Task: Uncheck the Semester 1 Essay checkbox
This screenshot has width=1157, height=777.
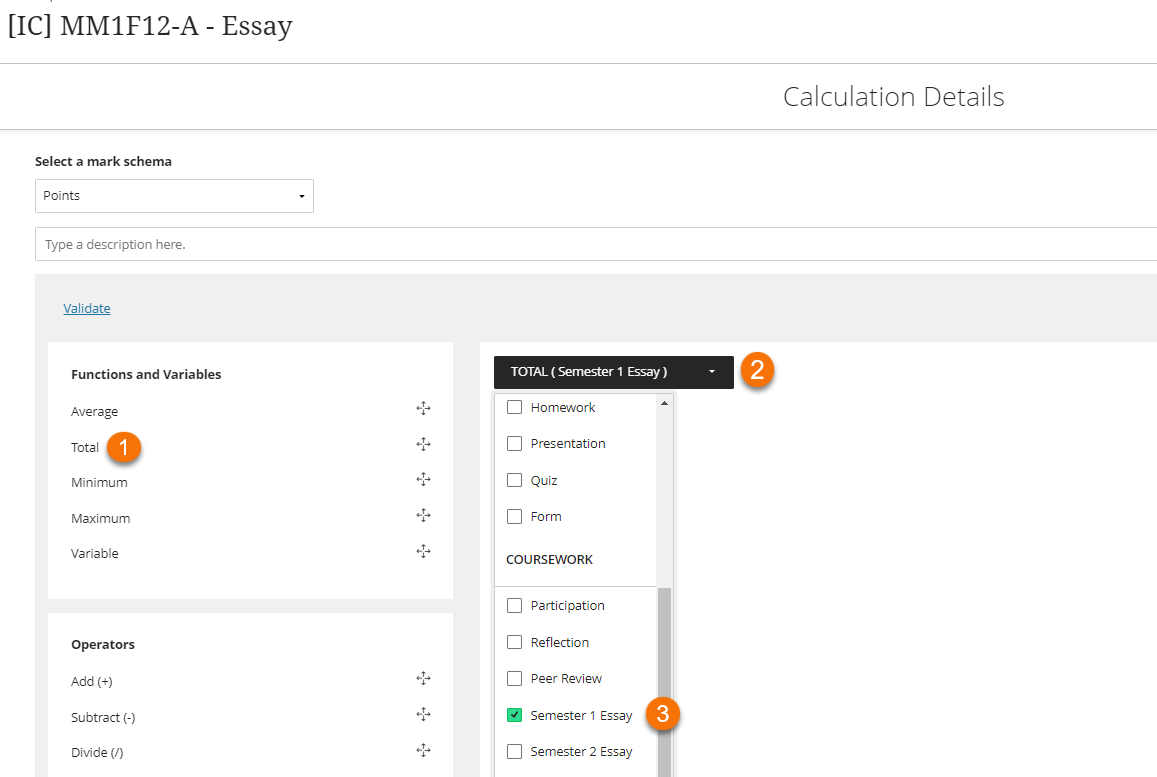Action: tap(515, 714)
